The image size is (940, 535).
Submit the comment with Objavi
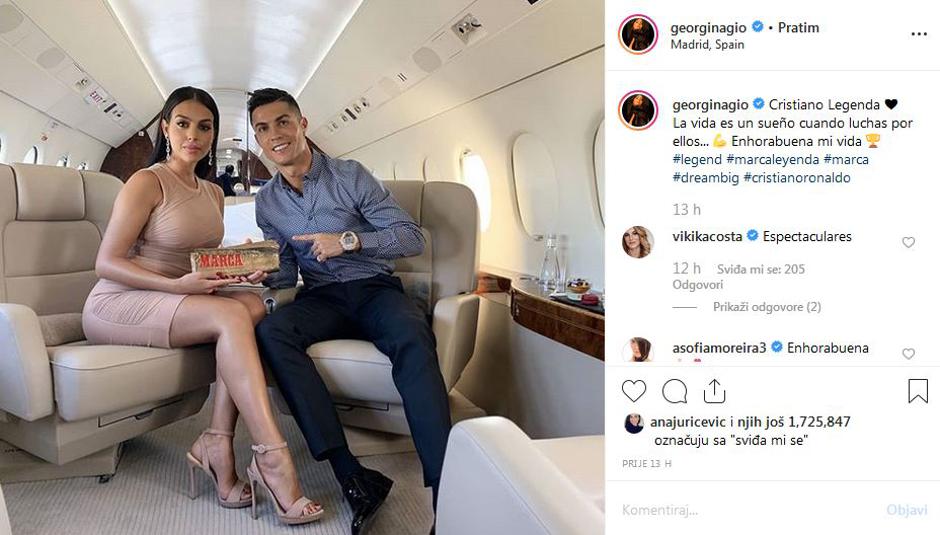[x=906, y=510]
